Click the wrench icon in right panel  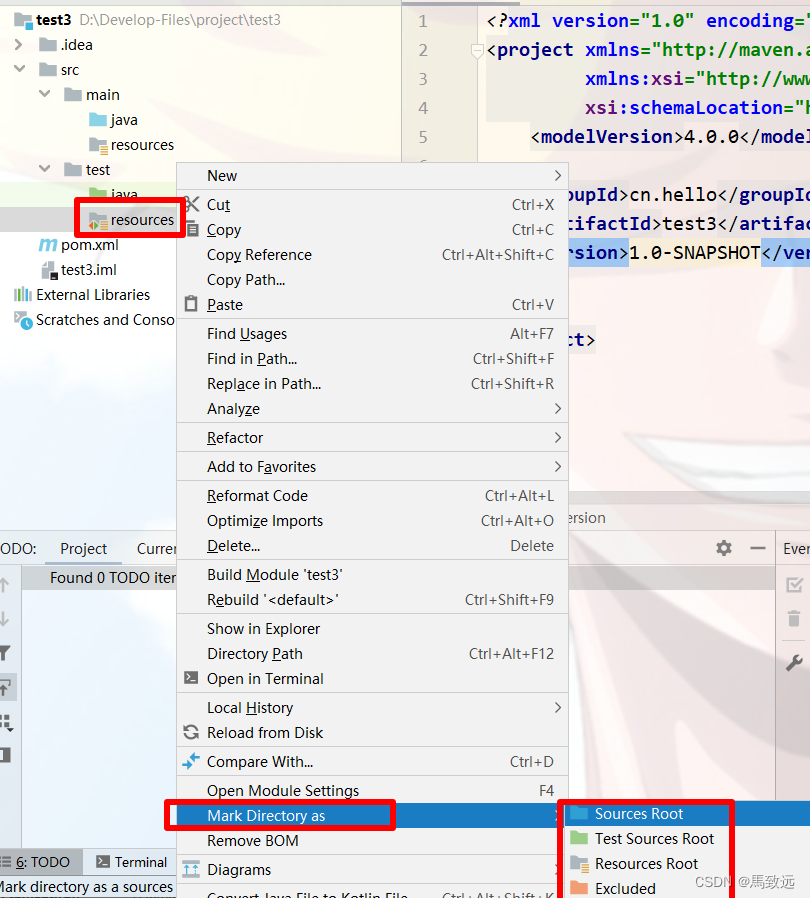coord(794,663)
